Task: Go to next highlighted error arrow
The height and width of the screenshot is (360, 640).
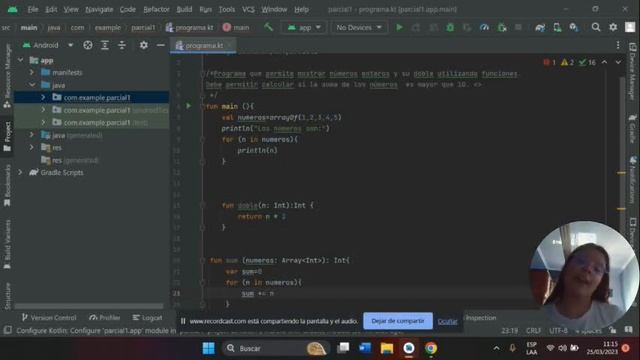Action: coord(618,62)
